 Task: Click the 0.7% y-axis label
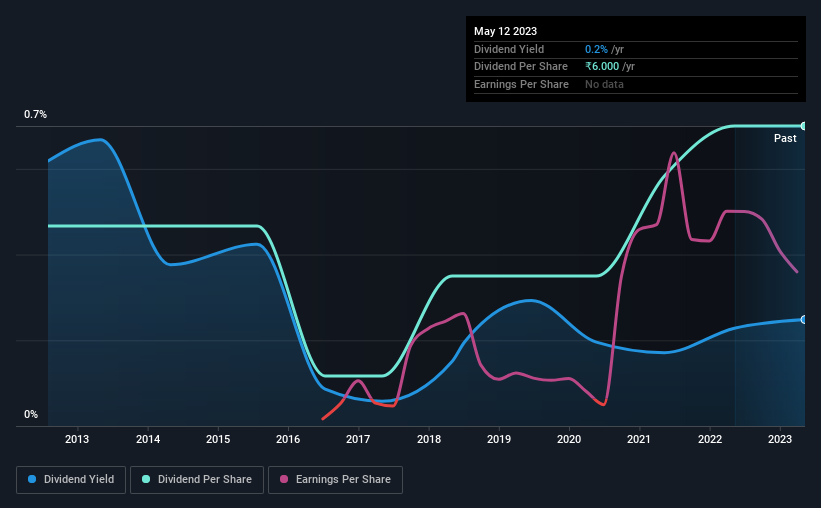(x=35, y=114)
